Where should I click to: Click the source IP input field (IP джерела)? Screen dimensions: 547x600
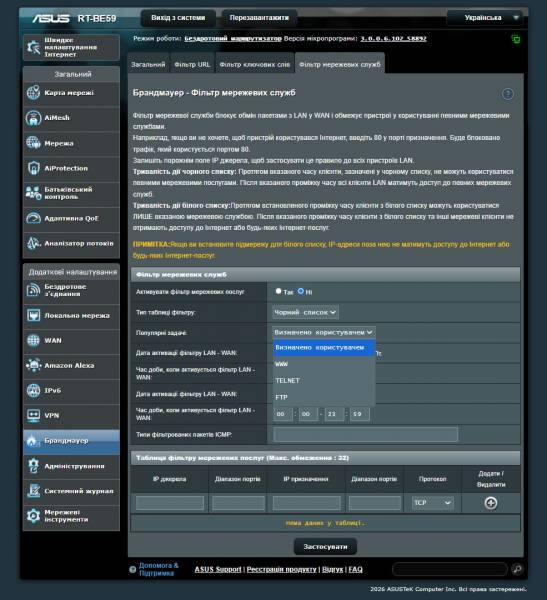click(x=170, y=503)
